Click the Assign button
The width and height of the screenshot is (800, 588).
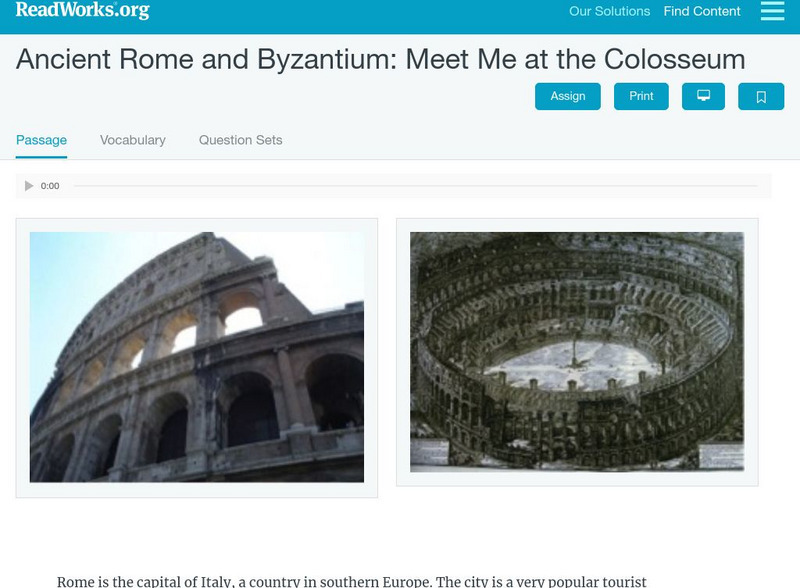point(568,96)
